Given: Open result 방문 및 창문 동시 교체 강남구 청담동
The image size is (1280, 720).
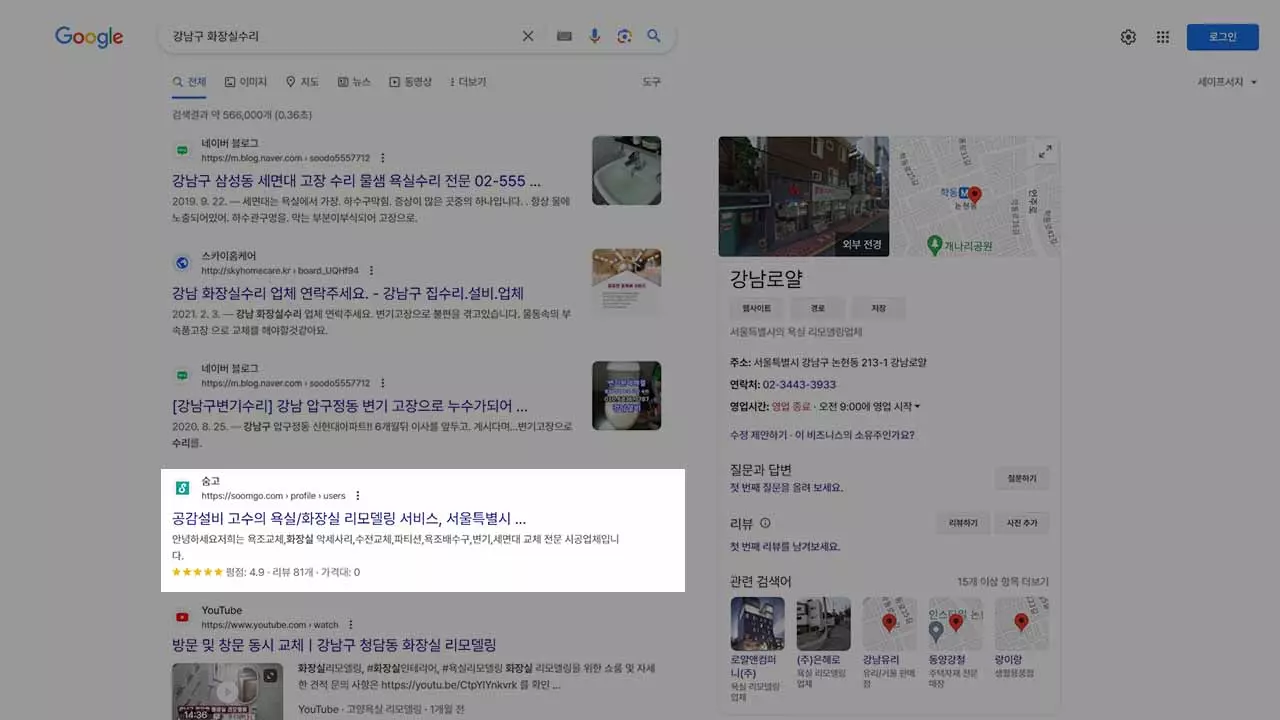Looking at the screenshot, I should (334, 645).
